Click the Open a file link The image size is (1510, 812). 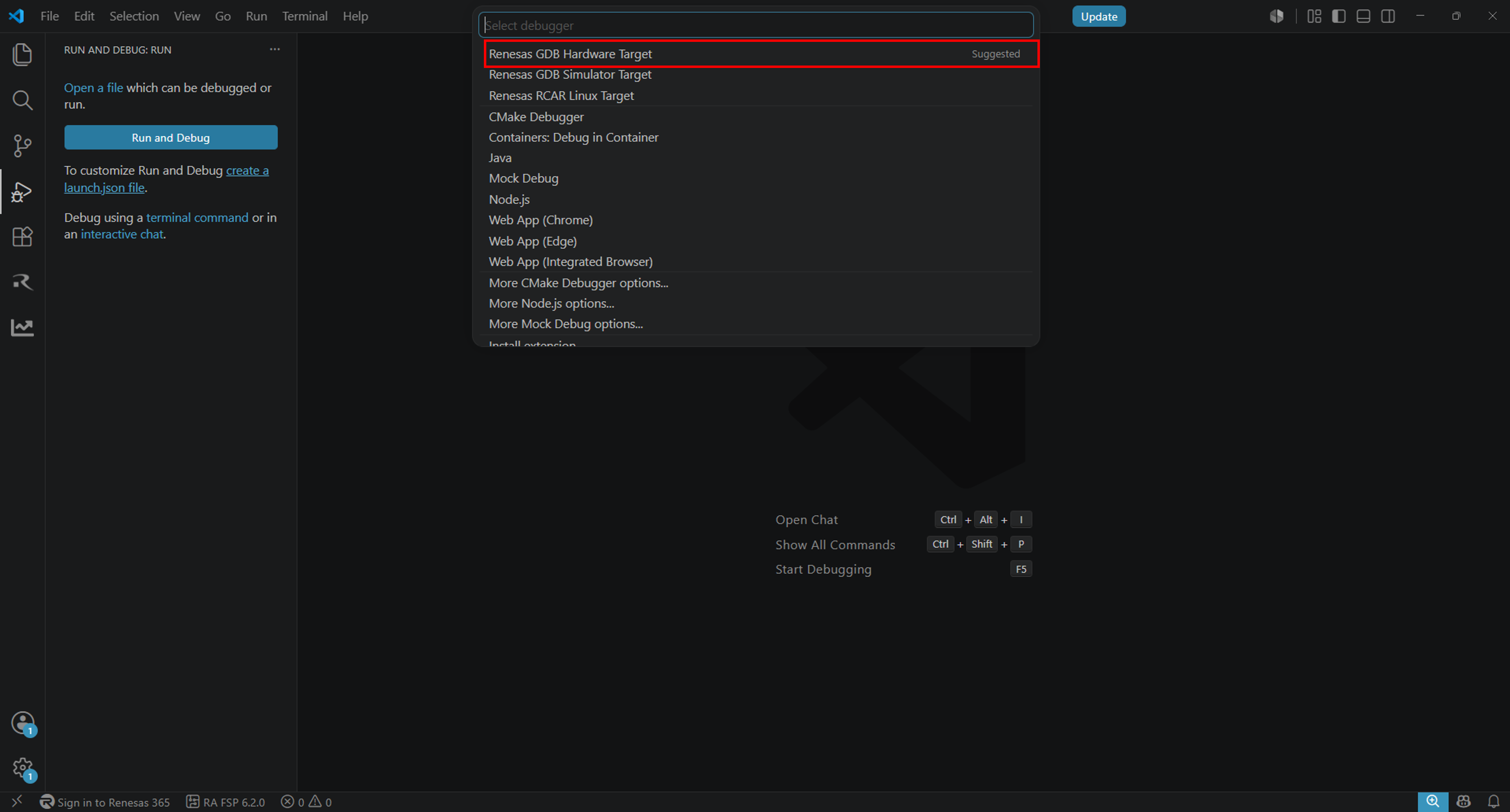pyautogui.click(x=93, y=88)
